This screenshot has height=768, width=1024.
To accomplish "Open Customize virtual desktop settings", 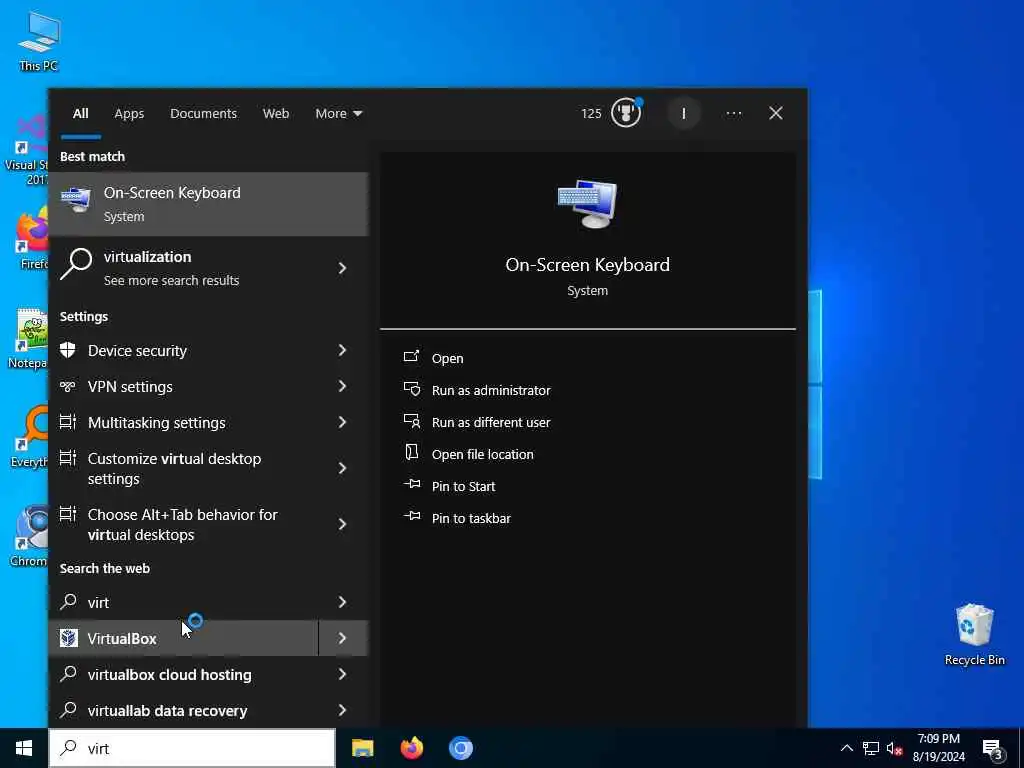I will pyautogui.click(x=185, y=468).
